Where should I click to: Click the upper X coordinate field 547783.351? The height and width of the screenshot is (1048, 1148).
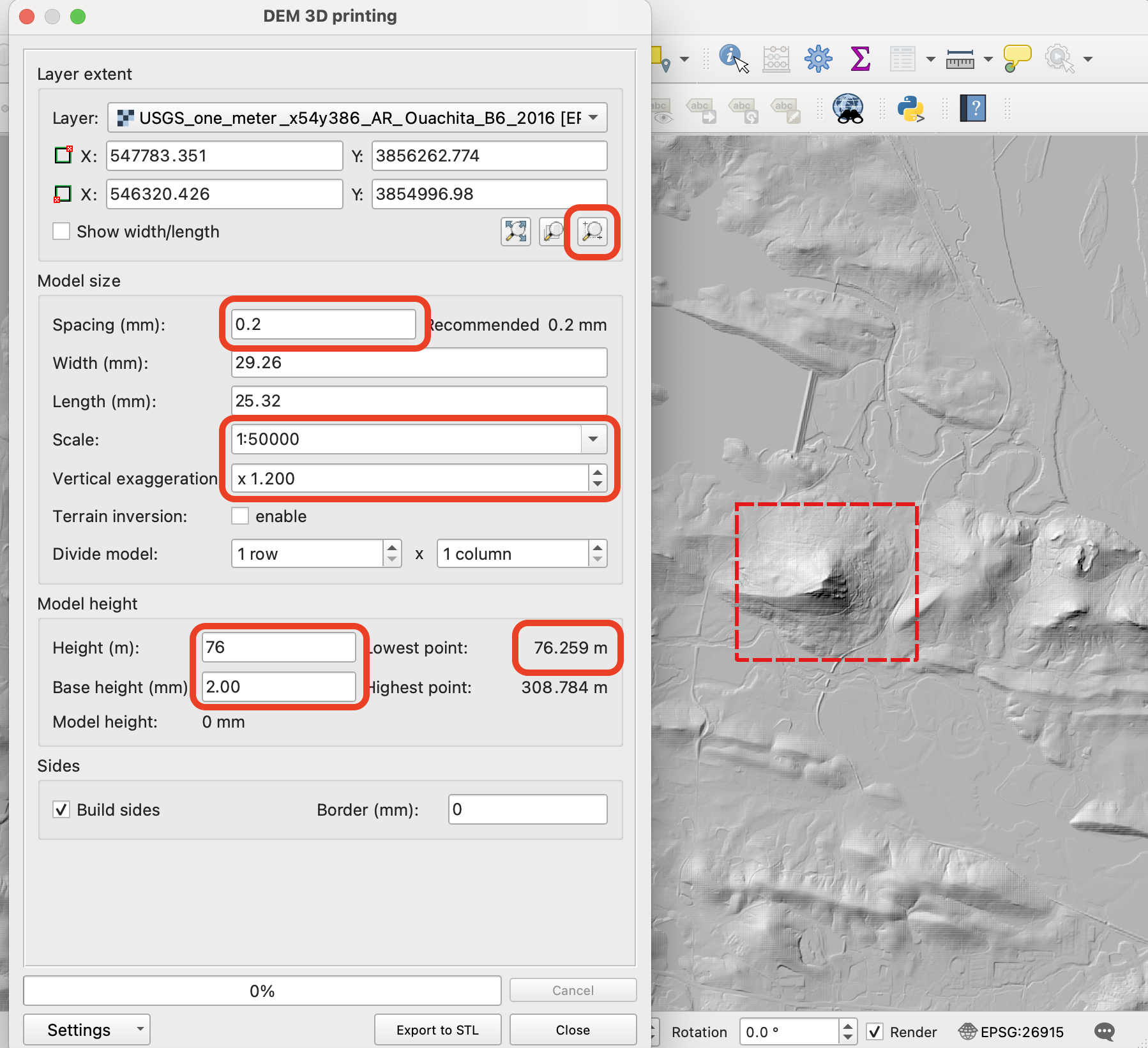click(225, 156)
